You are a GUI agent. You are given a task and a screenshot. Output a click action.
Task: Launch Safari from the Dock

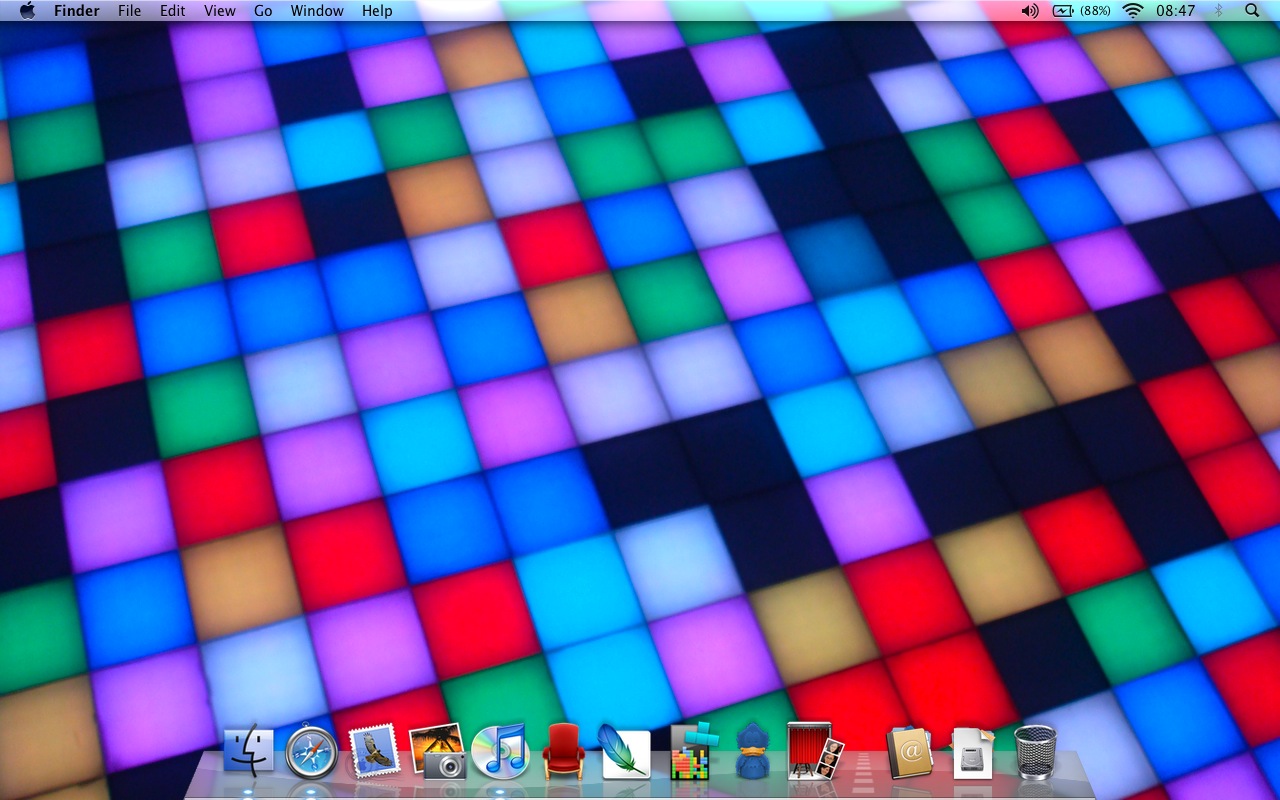click(x=311, y=751)
